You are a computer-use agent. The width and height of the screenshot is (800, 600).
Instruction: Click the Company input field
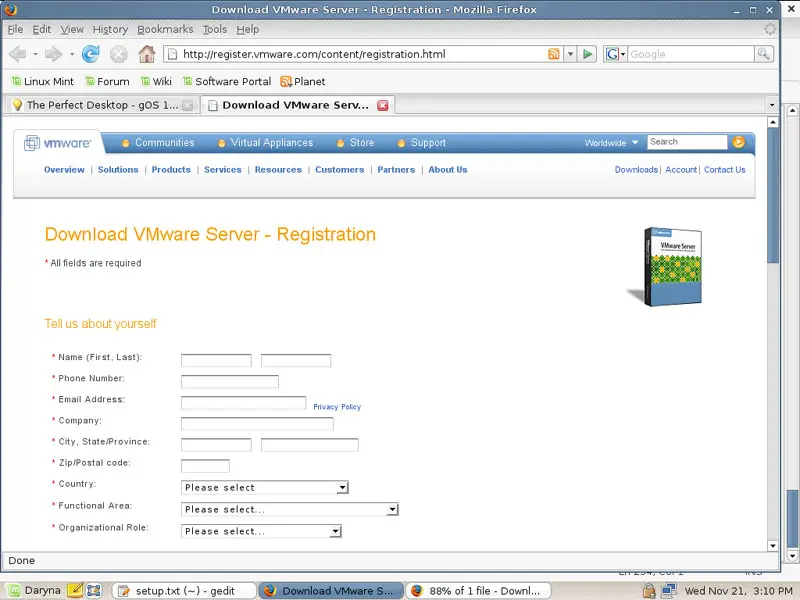point(257,423)
